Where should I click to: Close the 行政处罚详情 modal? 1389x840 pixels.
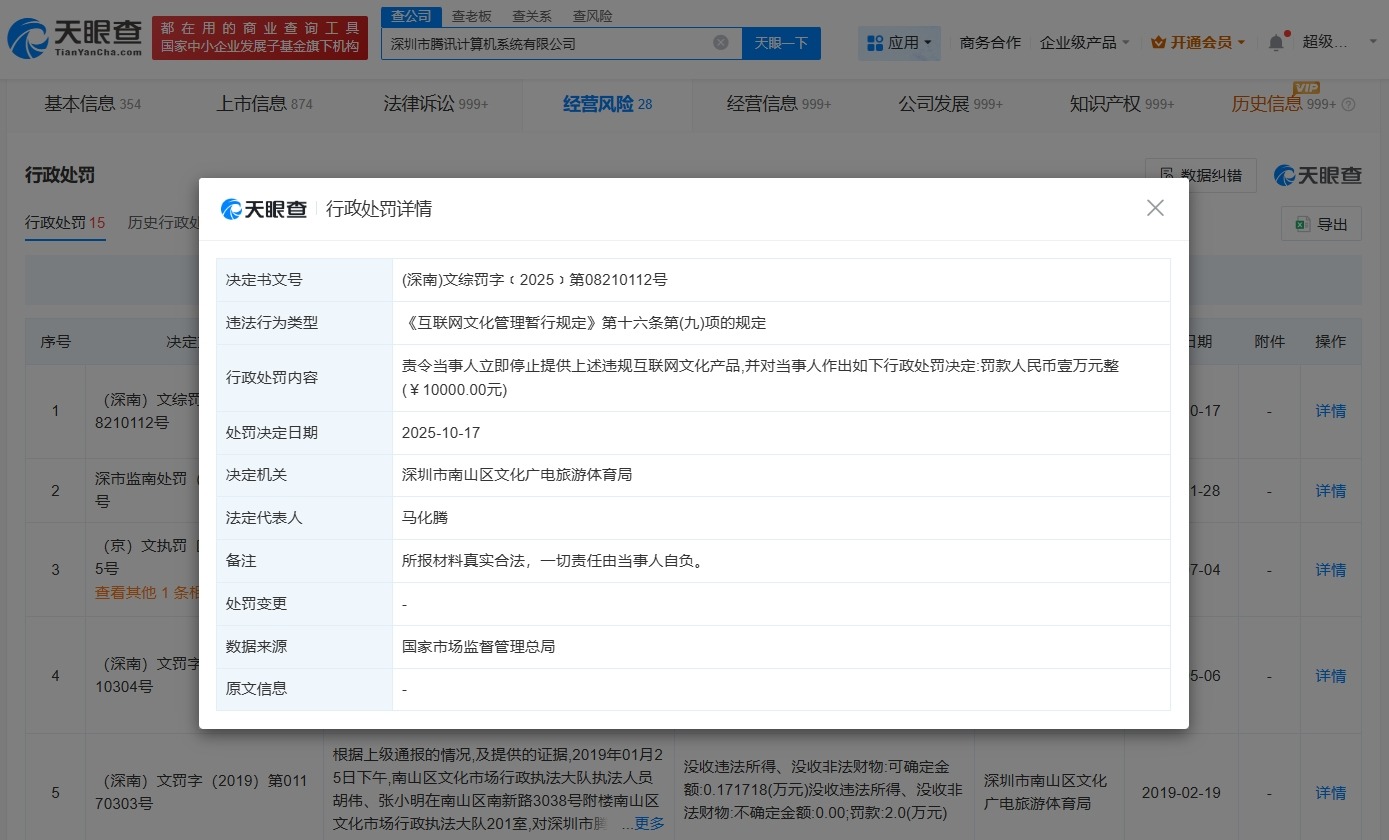pyautogui.click(x=1155, y=208)
